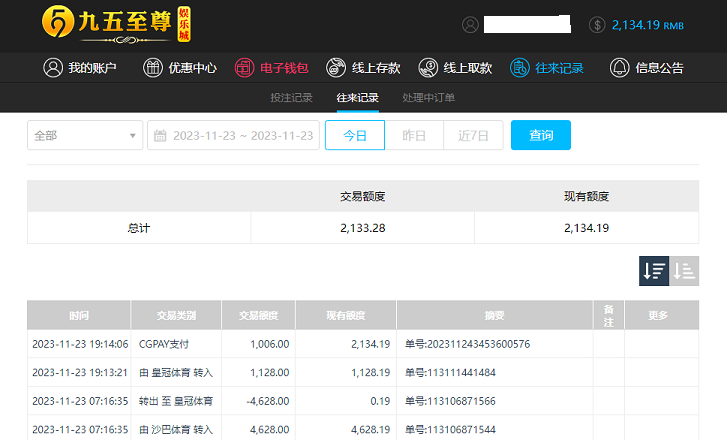The image size is (727, 440).
Task: Click the 电子钱包 wallet icon
Action: coord(244,68)
